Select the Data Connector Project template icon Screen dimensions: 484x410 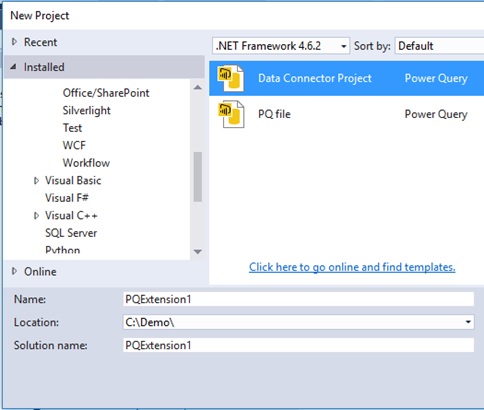(x=231, y=78)
